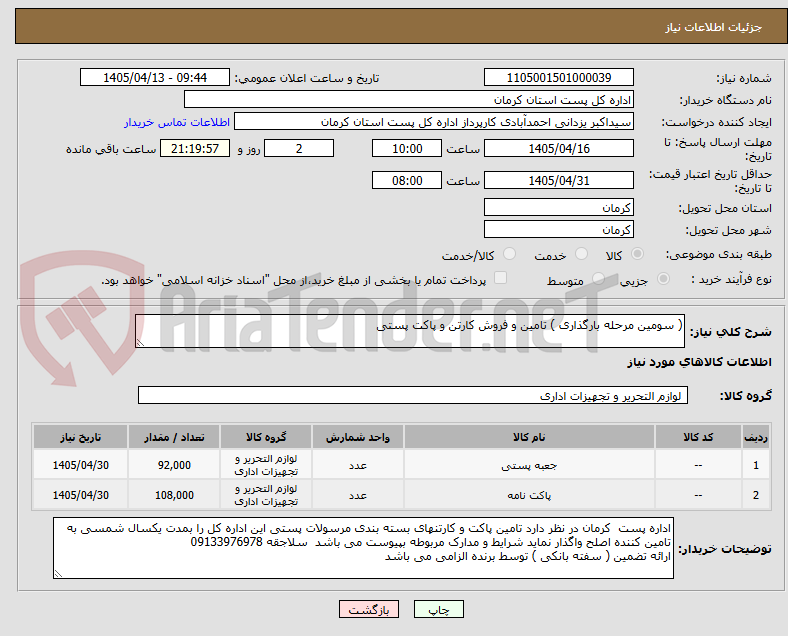Click the طبقه بندی موضوعی label
788x636 pixels.
[719, 255]
